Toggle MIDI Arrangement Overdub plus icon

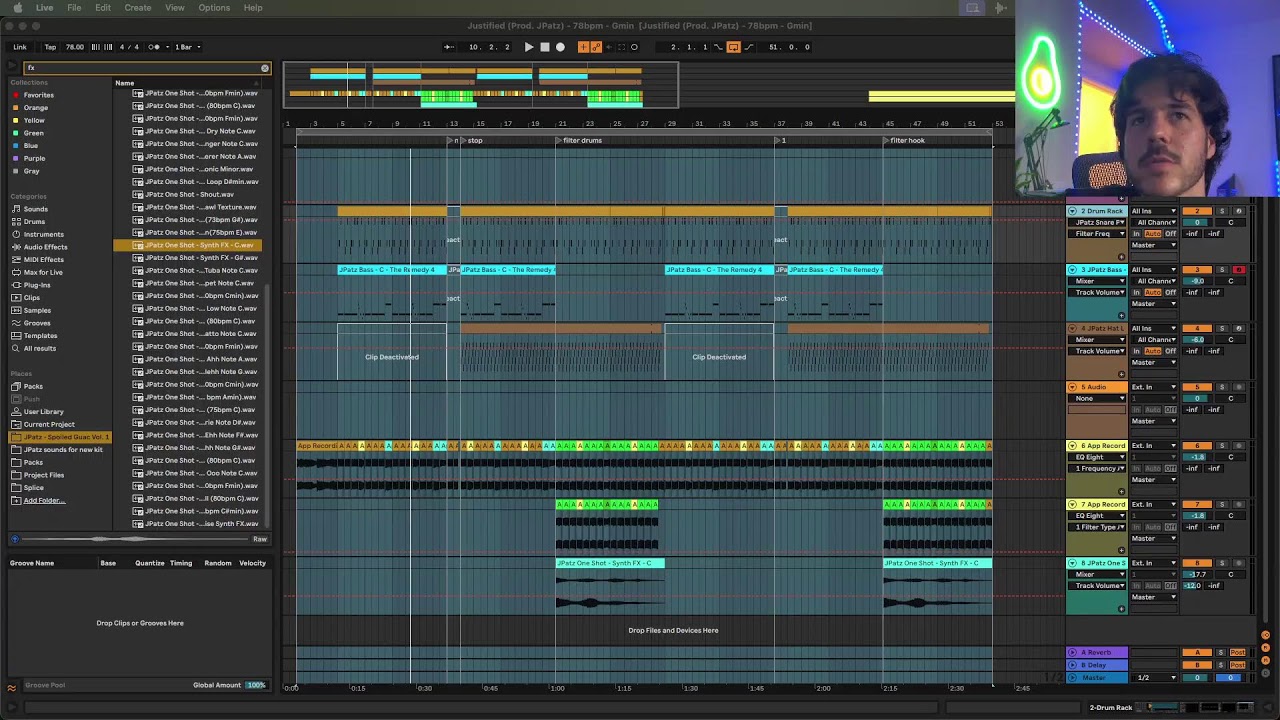[584, 47]
